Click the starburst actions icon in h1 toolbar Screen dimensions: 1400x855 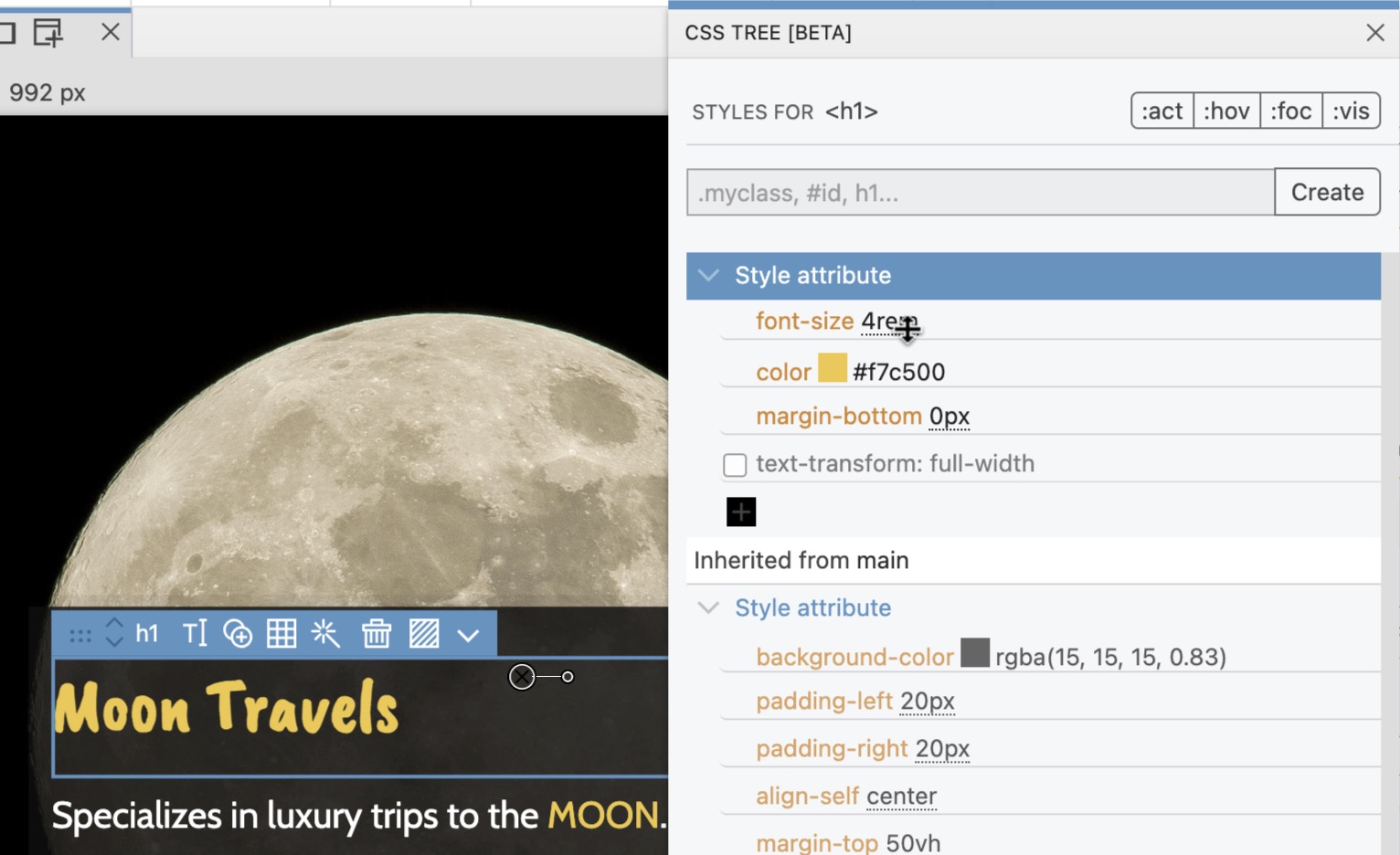tap(325, 633)
